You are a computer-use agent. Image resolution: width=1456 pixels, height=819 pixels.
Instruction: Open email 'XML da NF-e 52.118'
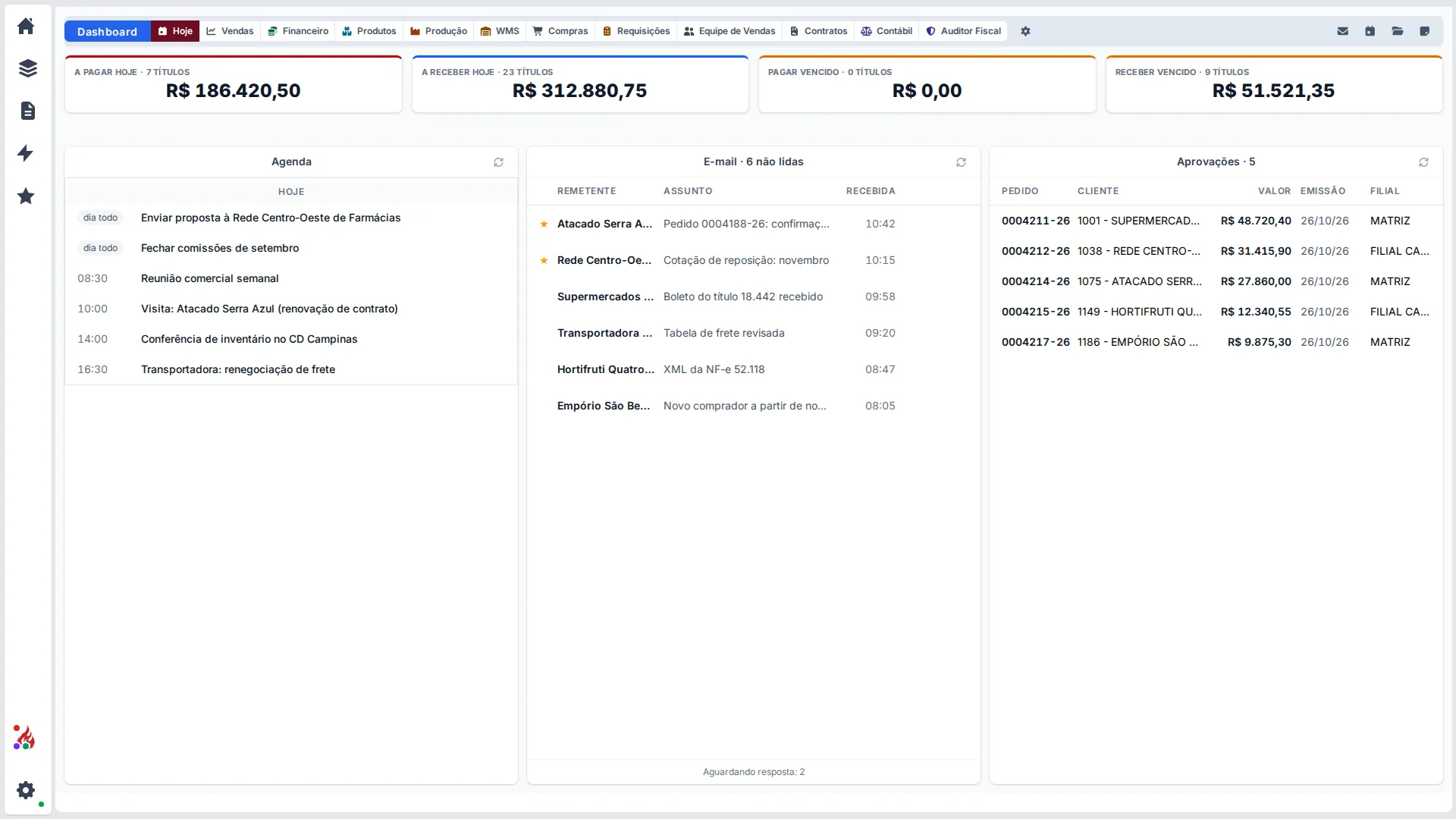[754, 369]
